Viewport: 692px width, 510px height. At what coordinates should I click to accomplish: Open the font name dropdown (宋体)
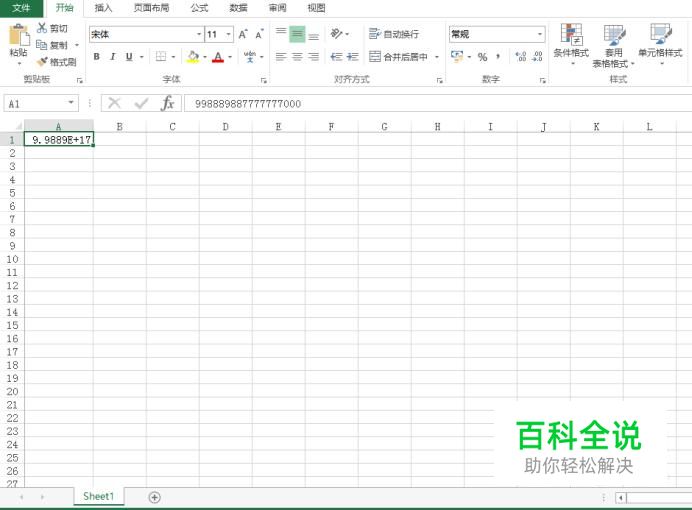click(x=199, y=34)
